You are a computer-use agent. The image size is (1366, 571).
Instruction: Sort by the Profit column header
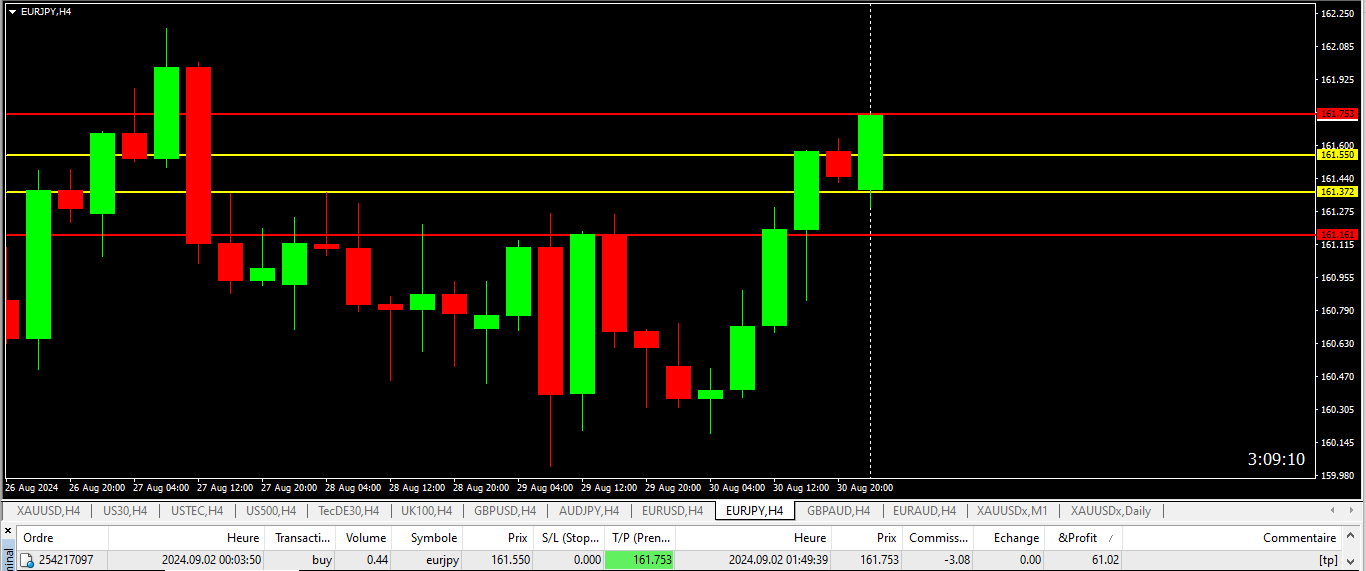[x=1084, y=538]
